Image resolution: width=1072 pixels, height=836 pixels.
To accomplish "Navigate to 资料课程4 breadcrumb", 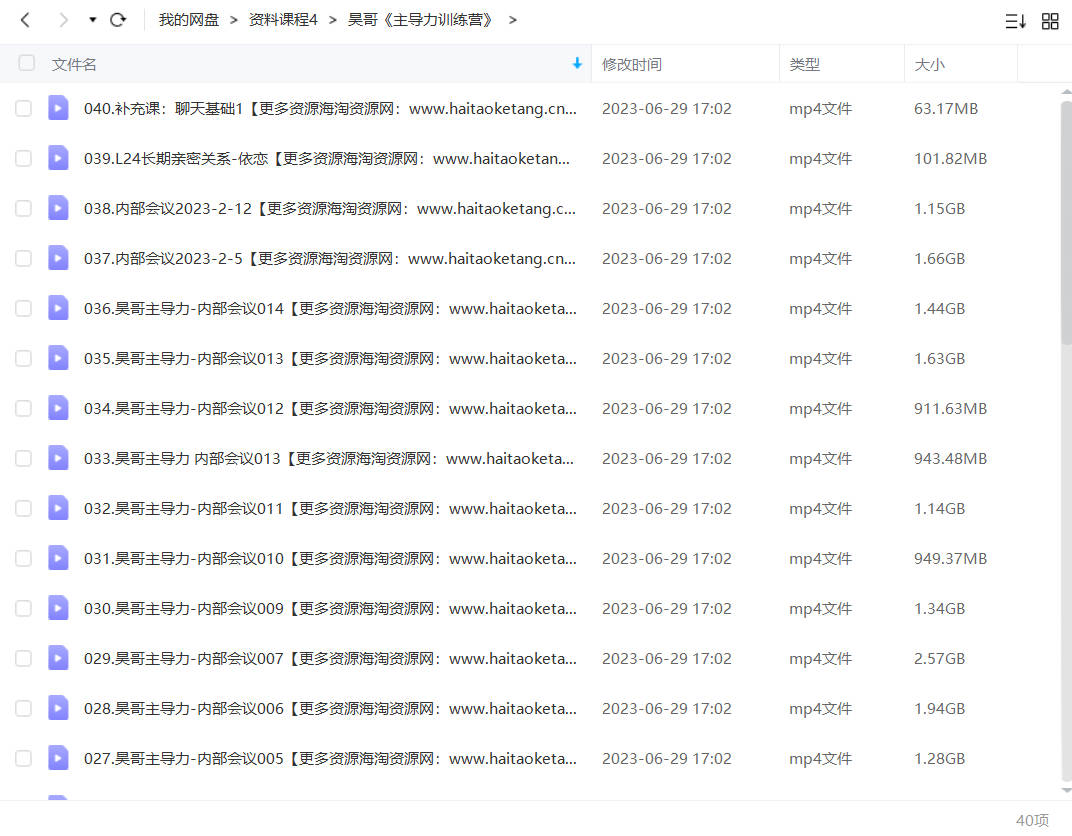I will click(x=283, y=20).
